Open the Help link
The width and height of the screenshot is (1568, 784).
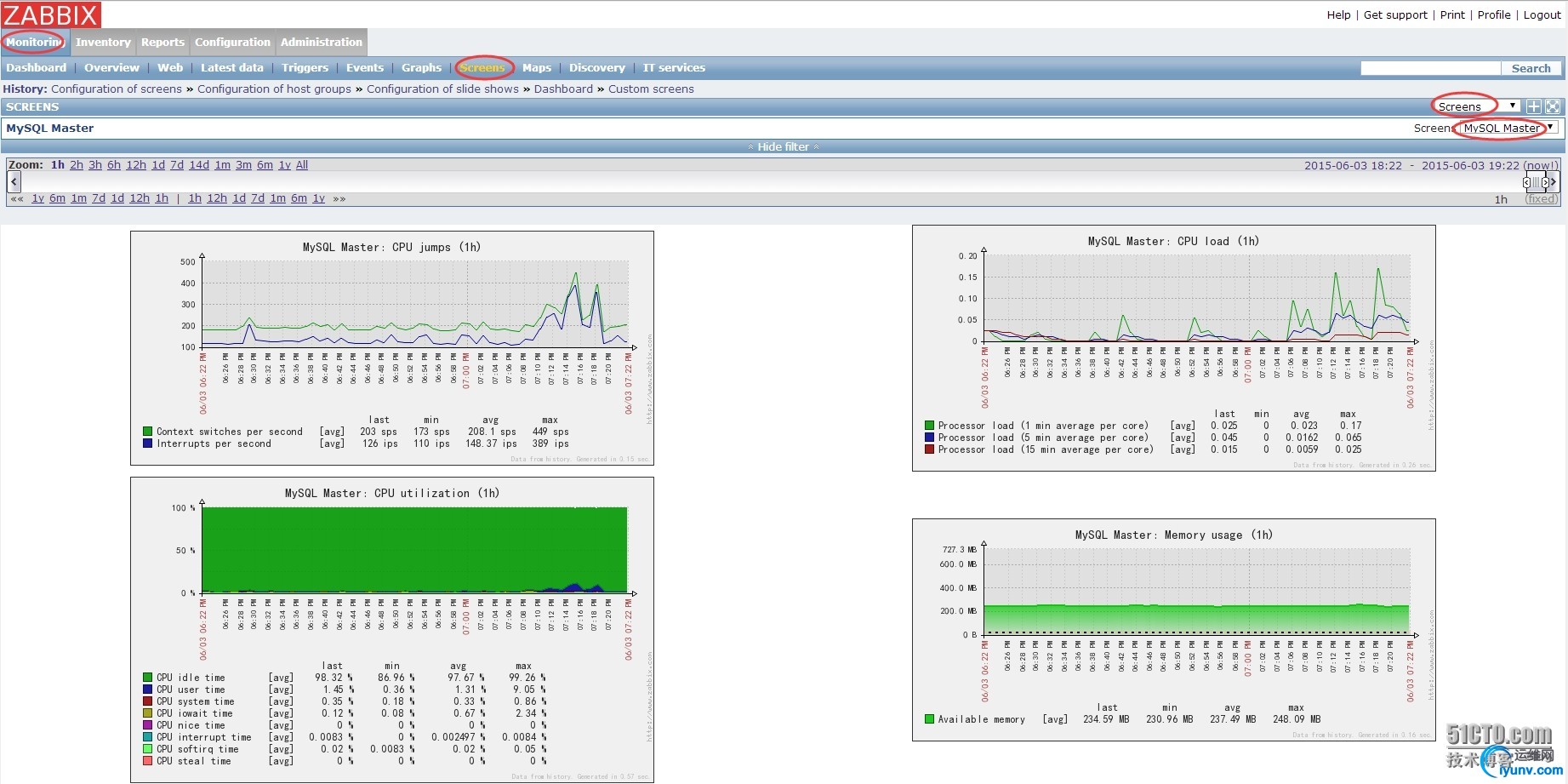tap(1338, 14)
